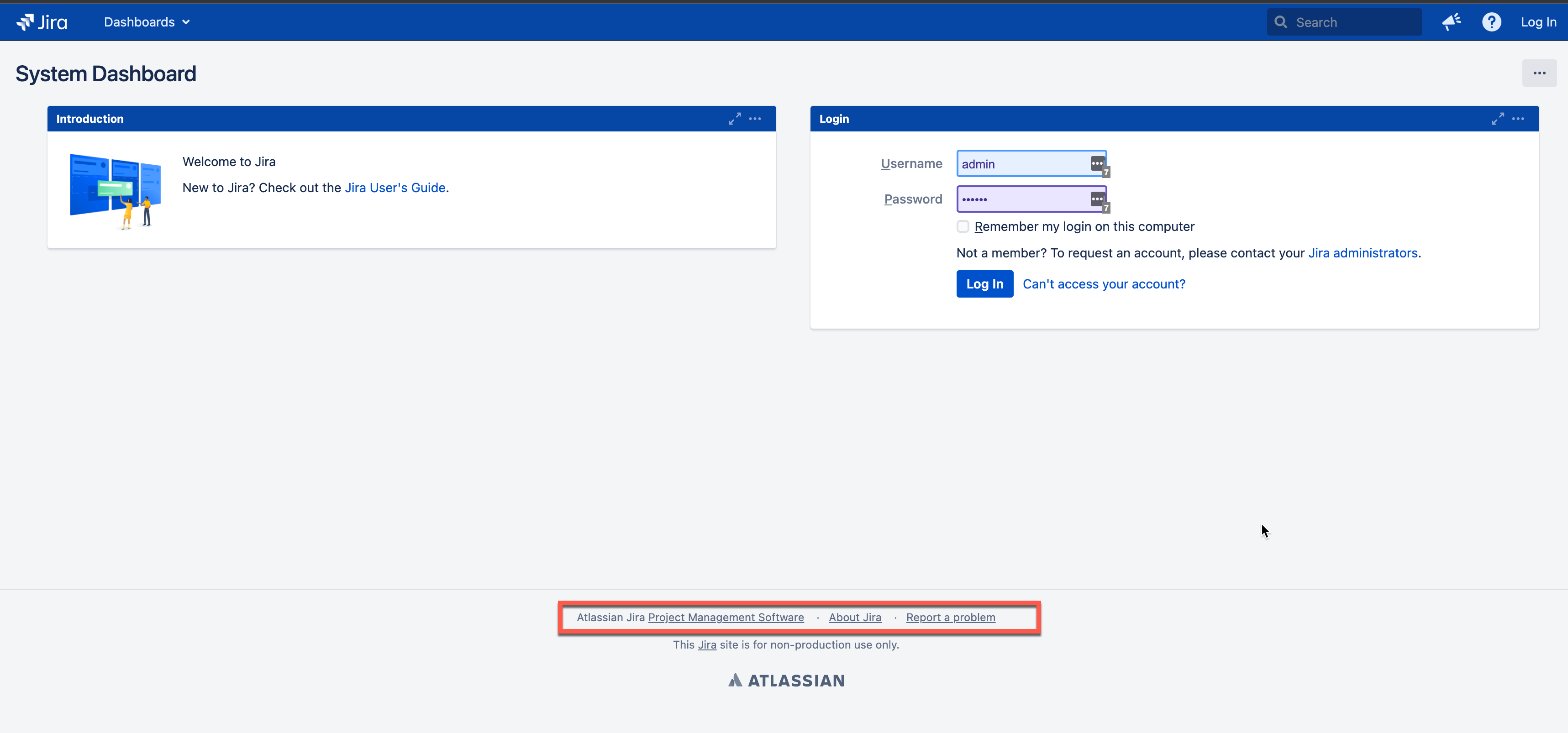1568x733 pixels.
Task: Open Introduction gadget options menu
Action: click(755, 119)
